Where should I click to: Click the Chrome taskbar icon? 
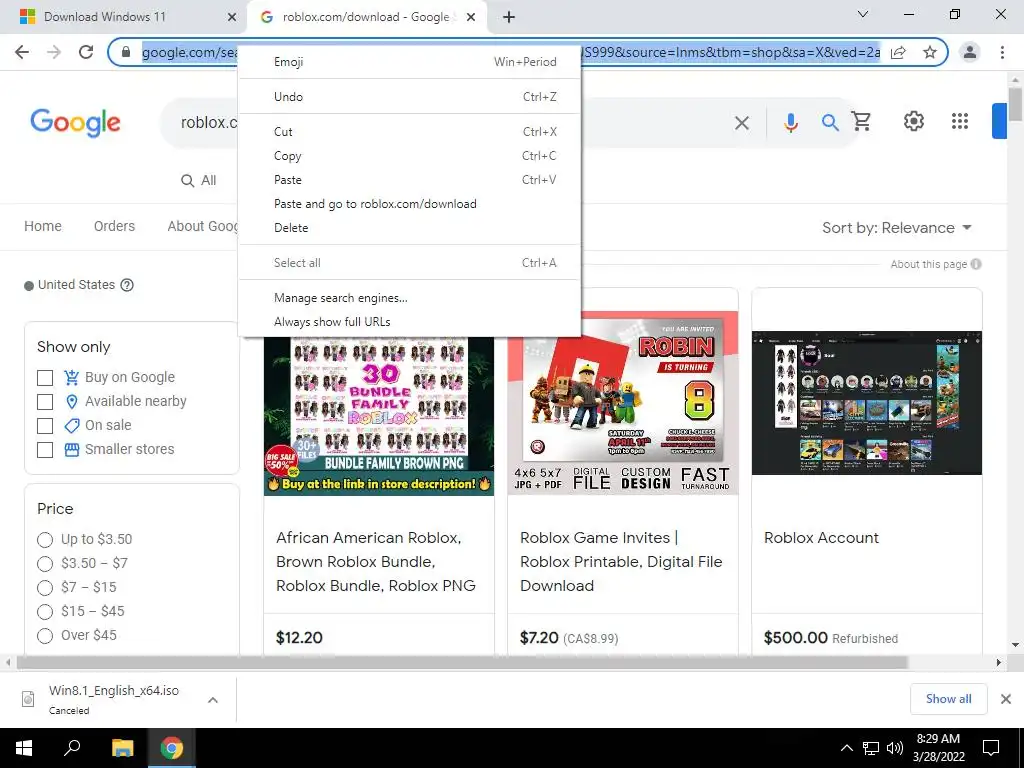tap(172, 748)
